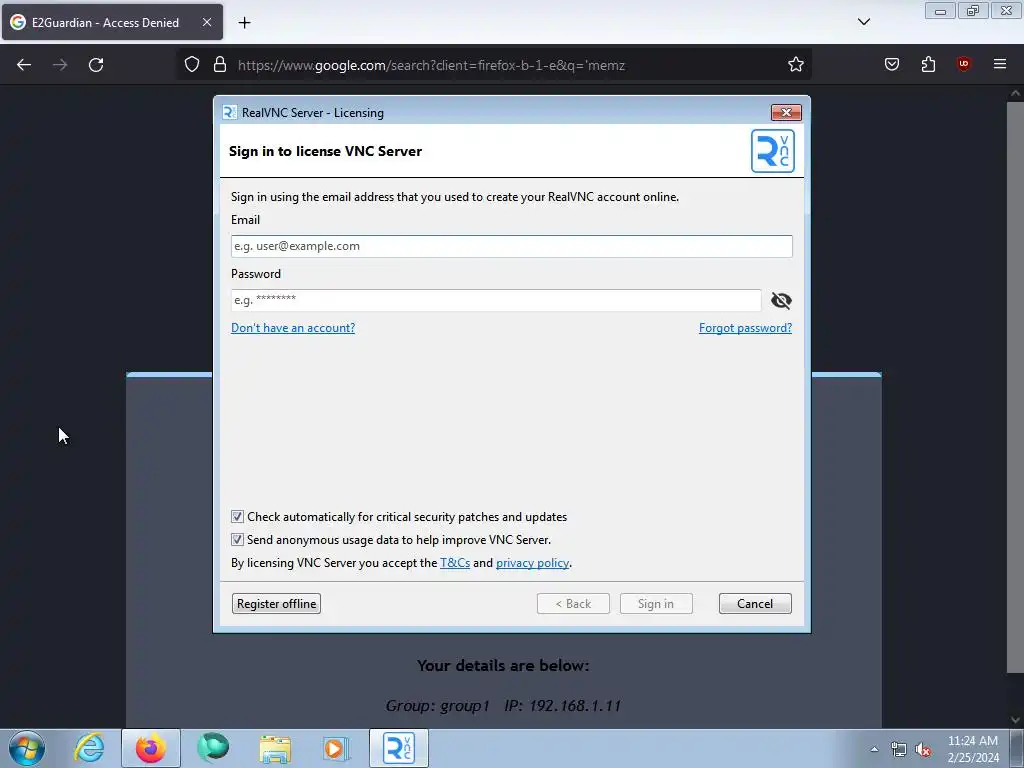Focus the Email input field
The width and height of the screenshot is (1024, 768).
tap(511, 246)
